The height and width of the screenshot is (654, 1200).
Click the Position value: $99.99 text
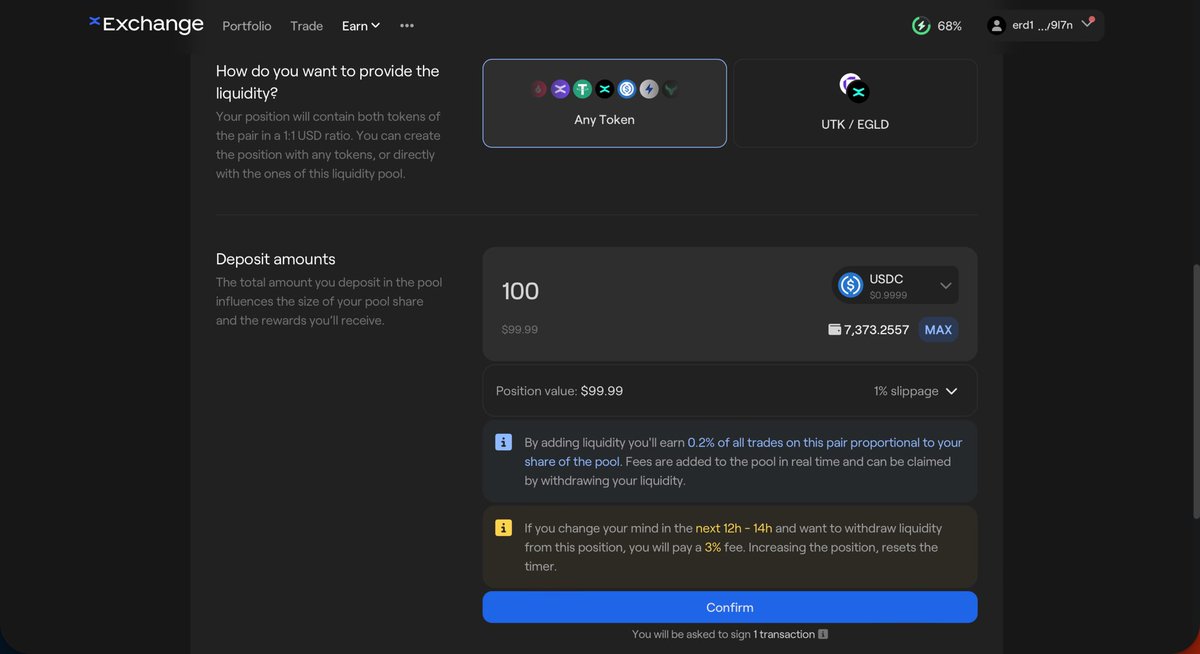coord(559,391)
